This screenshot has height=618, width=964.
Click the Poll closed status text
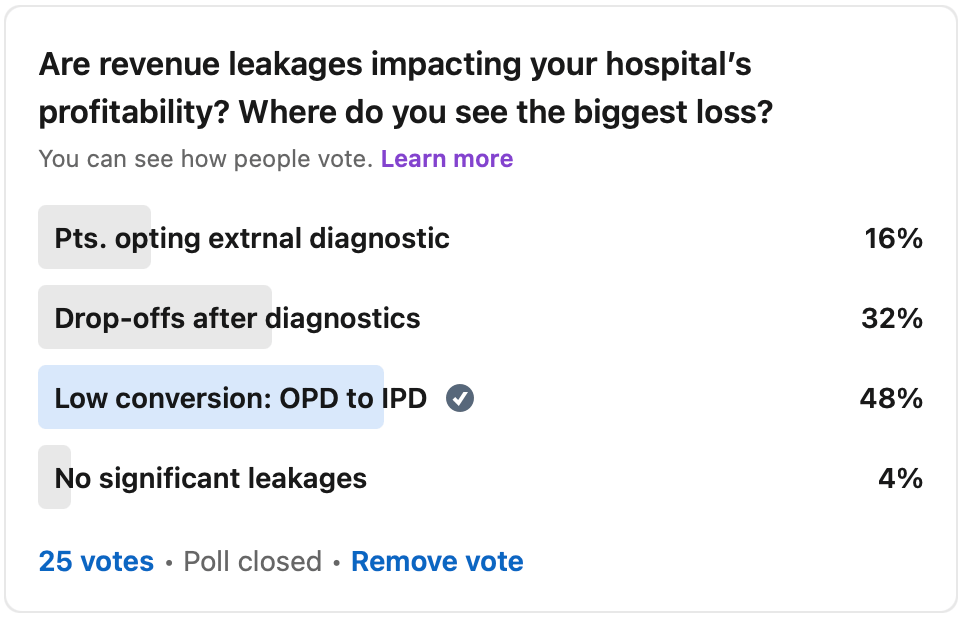click(x=253, y=562)
